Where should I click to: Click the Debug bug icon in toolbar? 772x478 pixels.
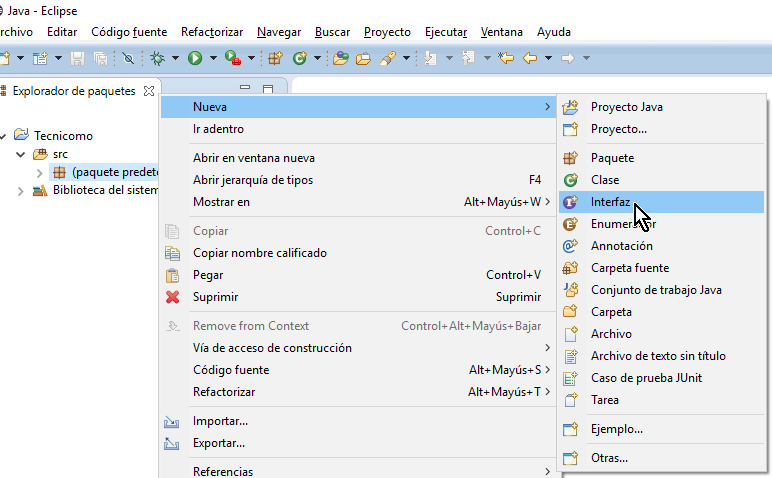click(x=158, y=58)
